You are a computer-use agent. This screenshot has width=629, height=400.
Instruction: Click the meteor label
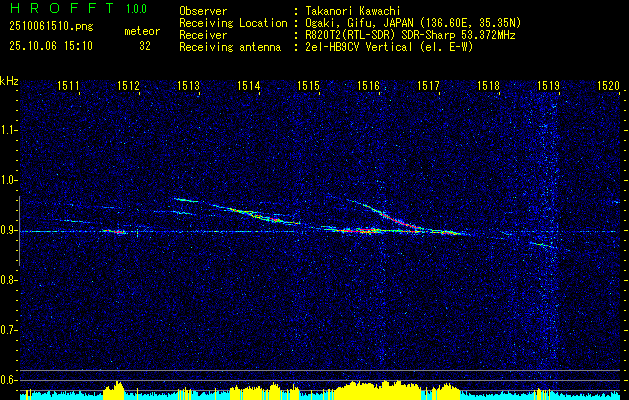[142, 31]
